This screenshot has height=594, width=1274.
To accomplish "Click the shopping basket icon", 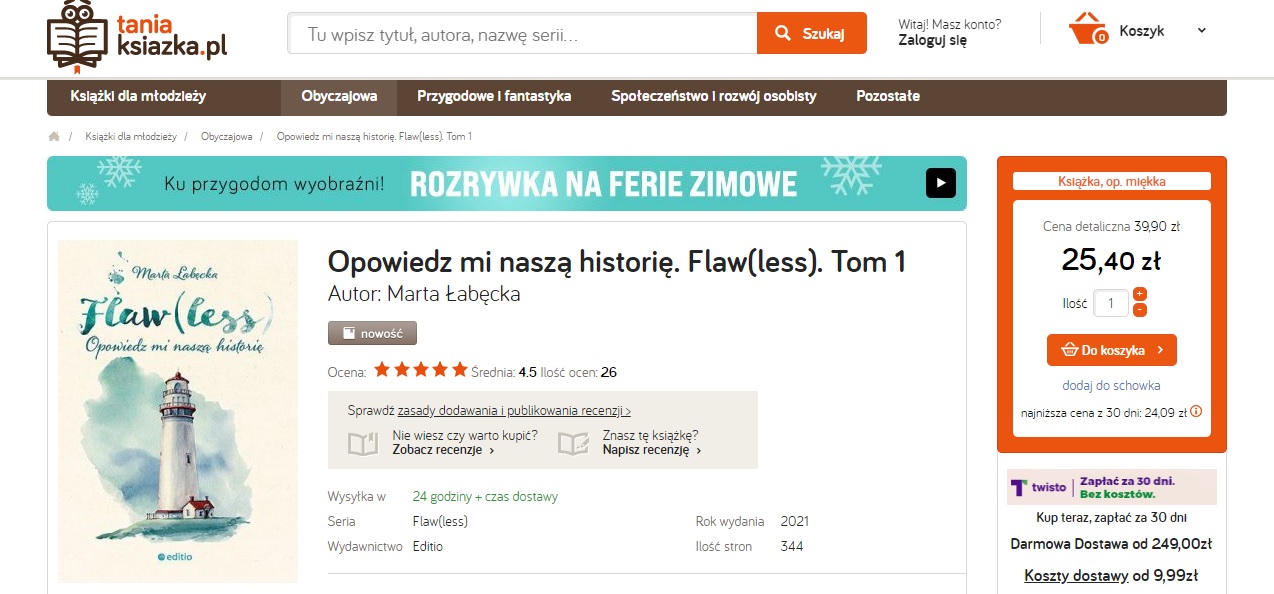I will [1087, 30].
